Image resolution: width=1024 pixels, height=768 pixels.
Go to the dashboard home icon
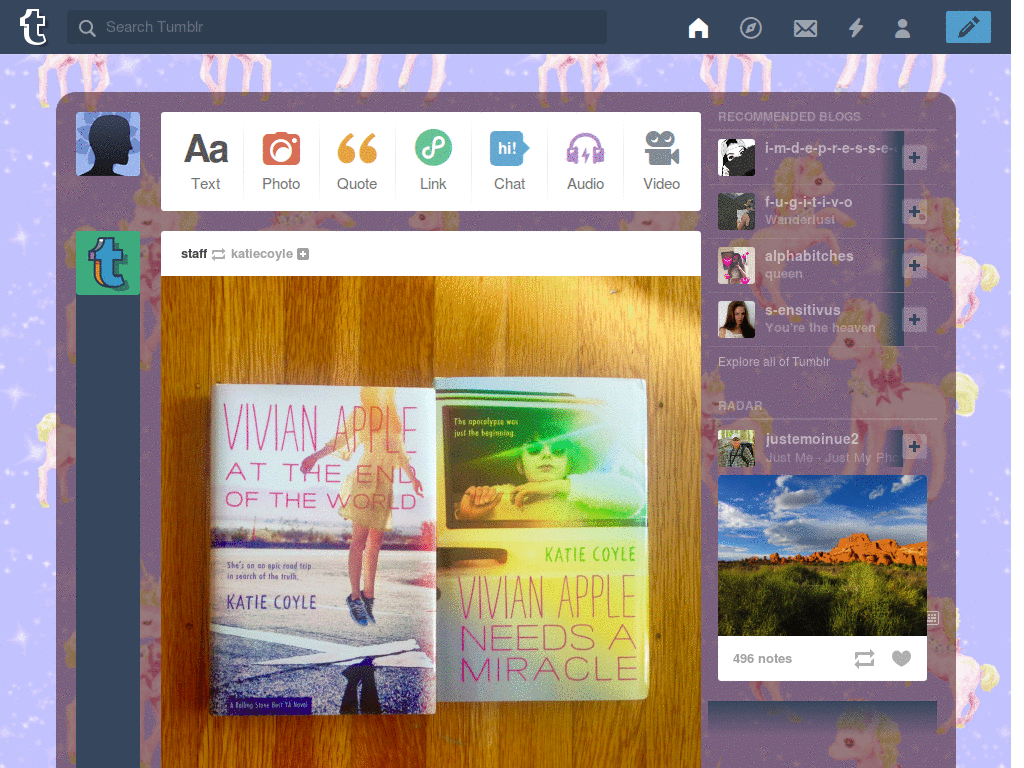[698, 27]
